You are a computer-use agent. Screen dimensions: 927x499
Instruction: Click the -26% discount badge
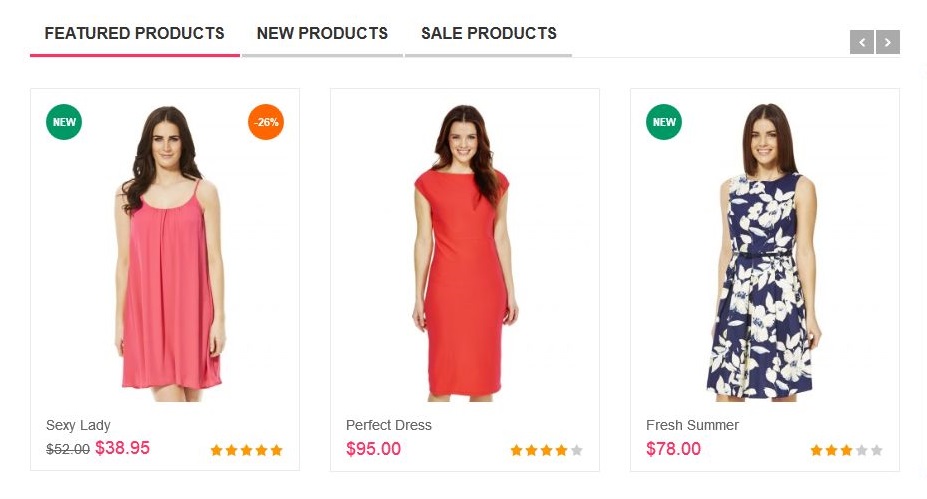[x=266, y=122]
